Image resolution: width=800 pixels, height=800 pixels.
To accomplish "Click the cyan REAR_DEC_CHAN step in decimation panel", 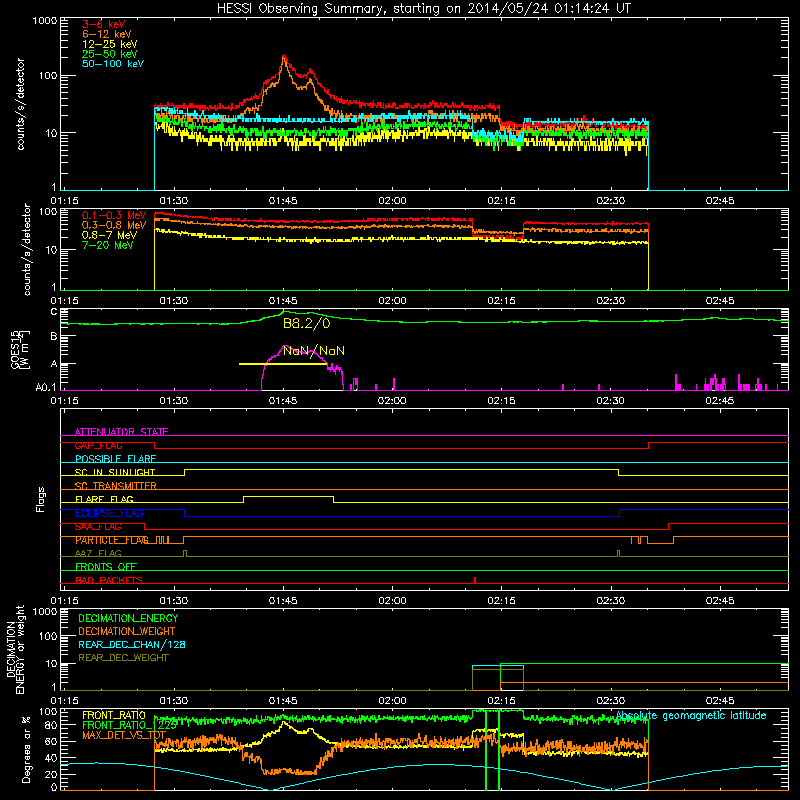I will click(x=498, y=666).
